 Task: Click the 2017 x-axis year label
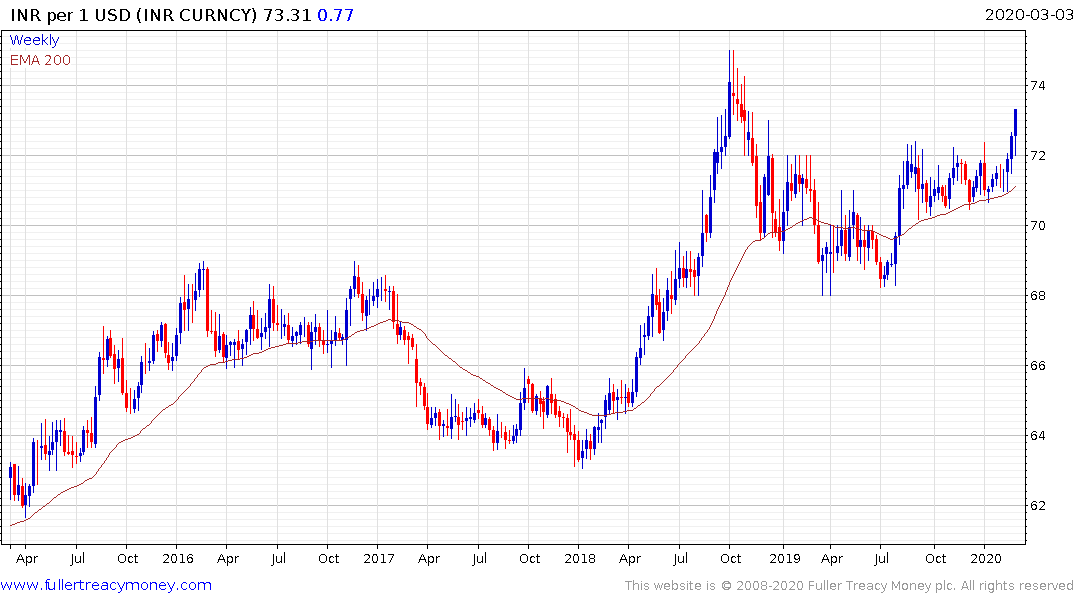pos(378,558)
